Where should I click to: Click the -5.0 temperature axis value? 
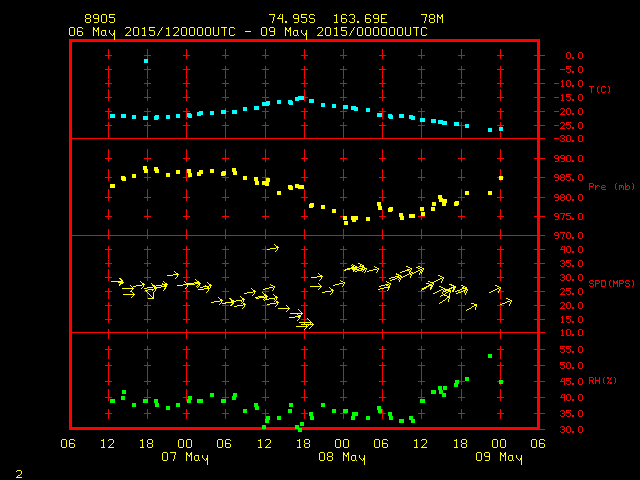571,70
